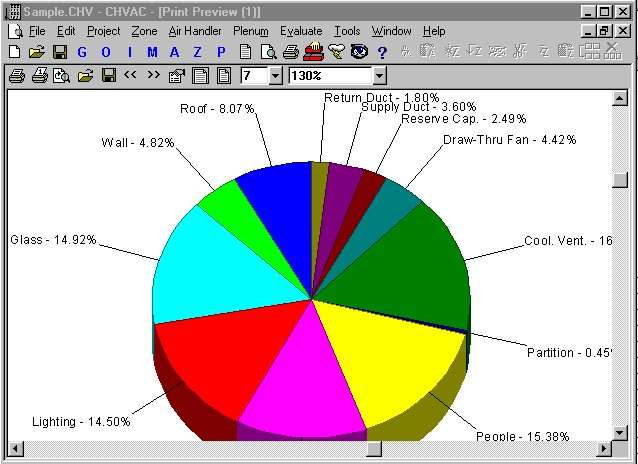Viewport: 638px width, 464px height.
Task: Click the floppy disk save icon in the preview toolbar
Action: [108, 75]
